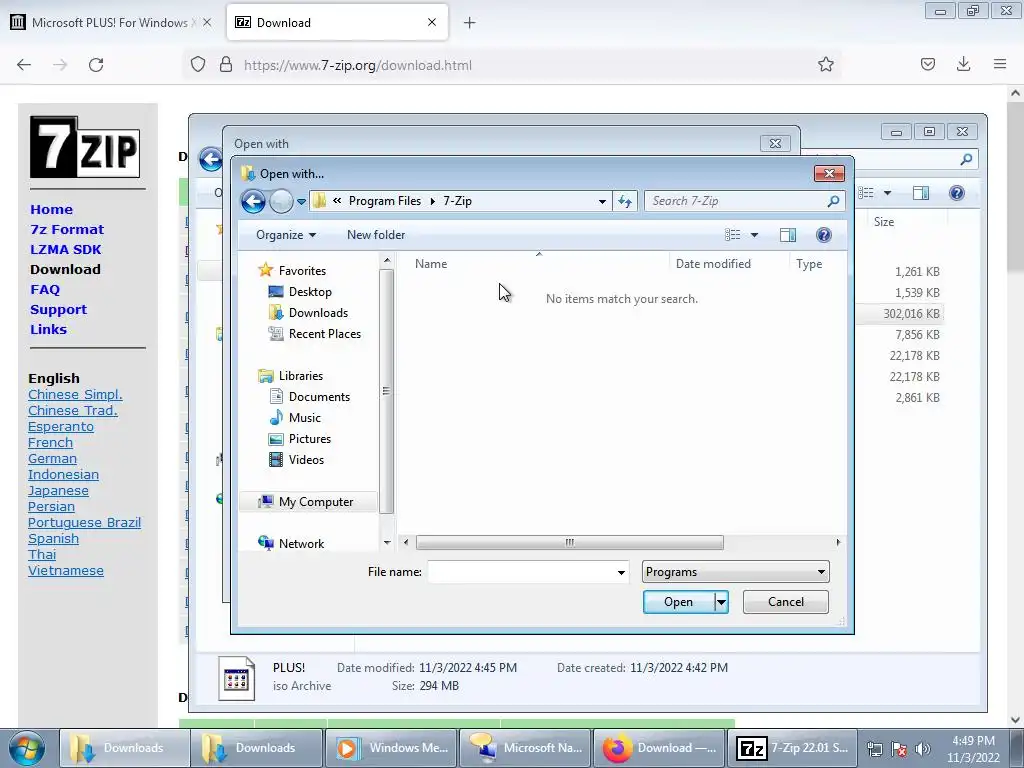Click the Windows Start button

coord(27,748)
